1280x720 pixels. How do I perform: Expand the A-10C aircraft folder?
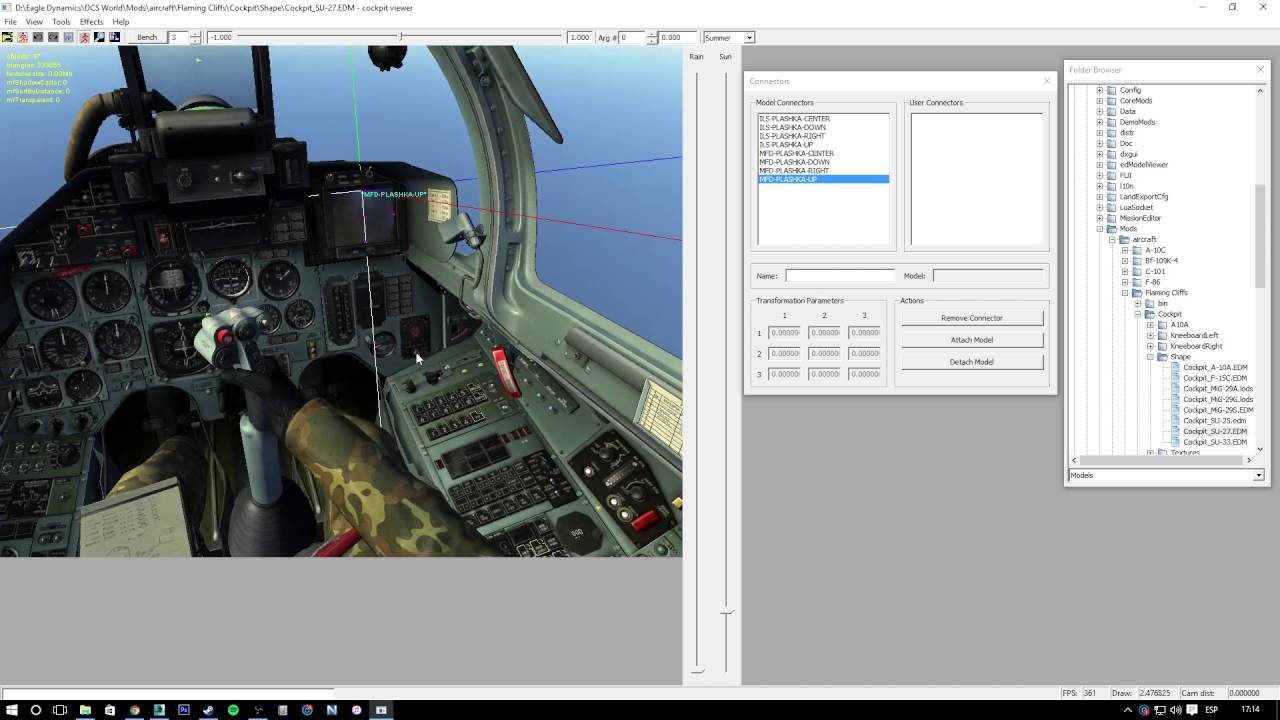(x=1124, y=250)
